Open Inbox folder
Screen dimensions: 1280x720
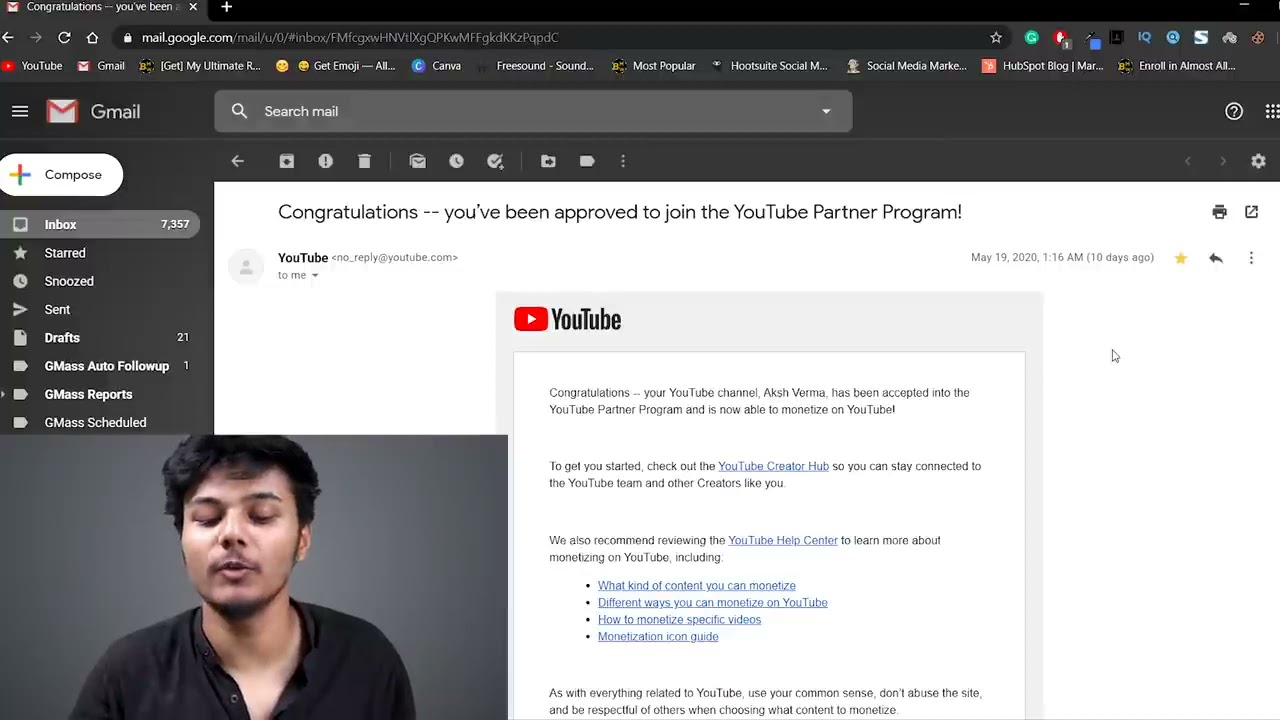[x=100, y=225]
